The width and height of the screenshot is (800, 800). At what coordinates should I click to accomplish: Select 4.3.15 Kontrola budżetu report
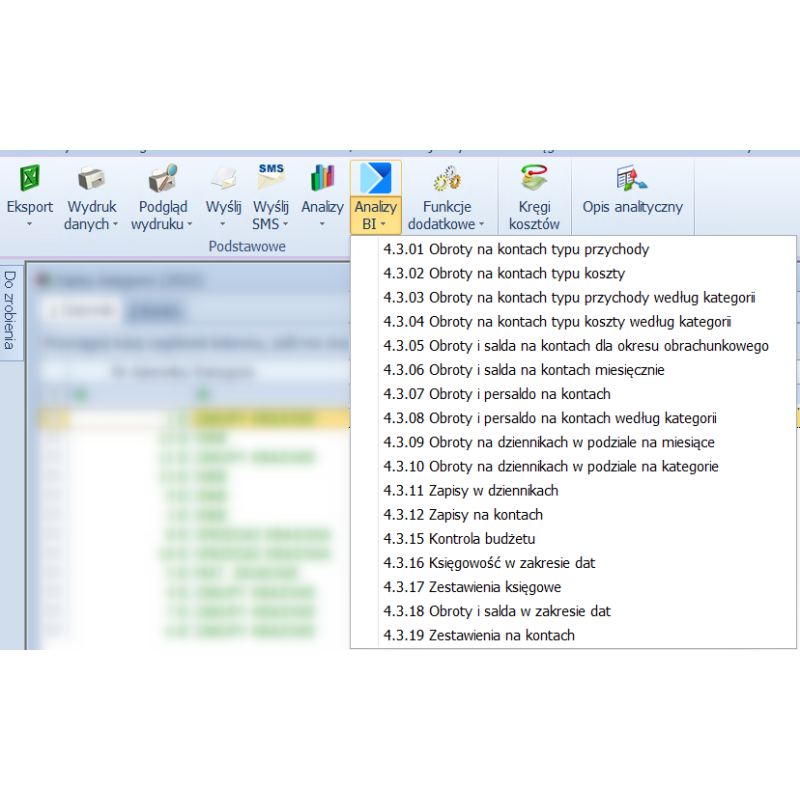coord(452,539)
